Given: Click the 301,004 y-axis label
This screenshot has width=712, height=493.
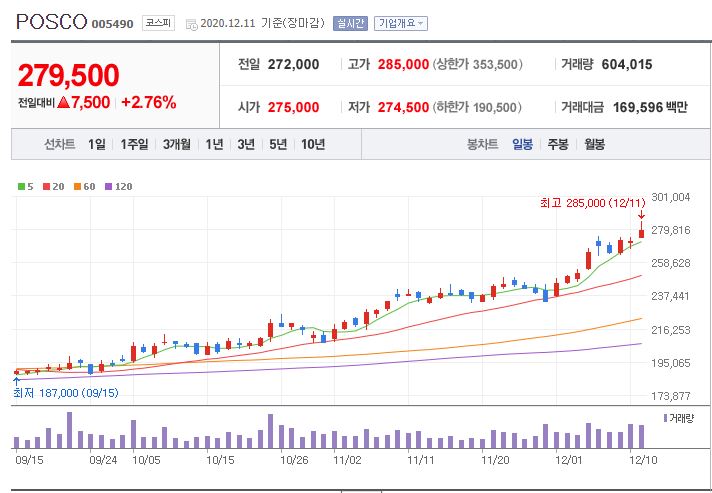Looking at the screenshot, I should 671,197.
